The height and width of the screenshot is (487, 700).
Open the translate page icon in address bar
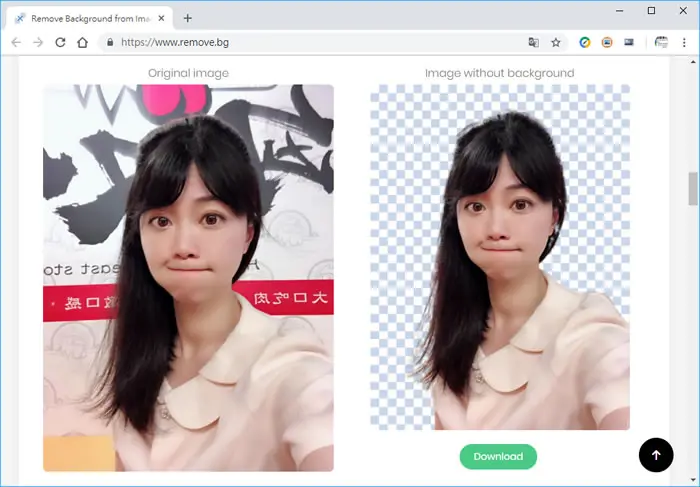(x=533, y=42)
